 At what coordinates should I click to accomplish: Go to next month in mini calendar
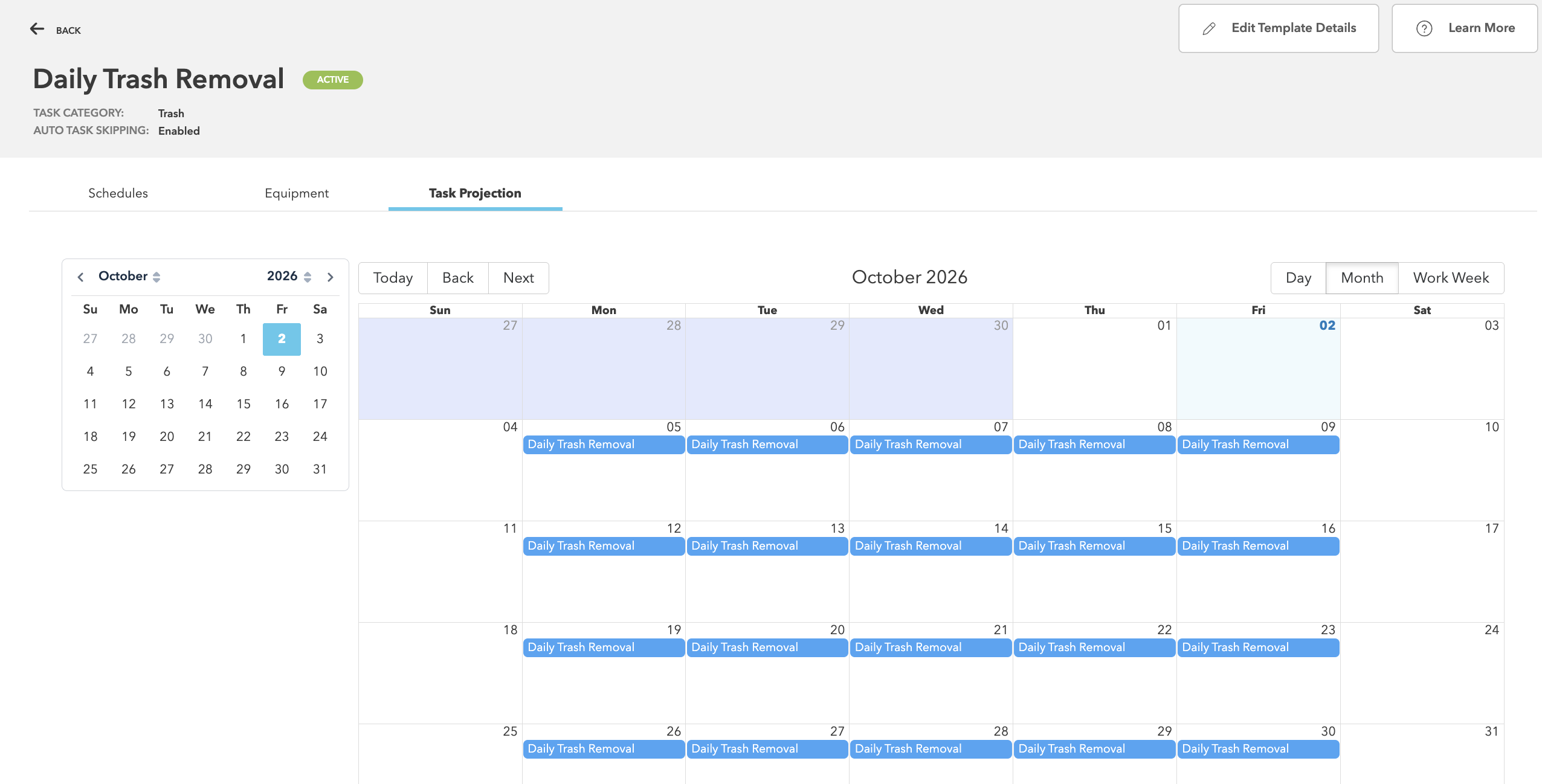pos(331,277)
